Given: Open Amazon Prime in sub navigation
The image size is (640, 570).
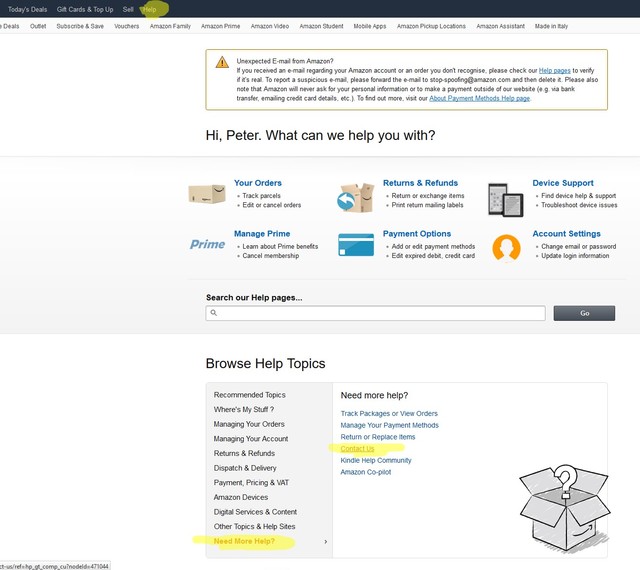Looking at the screenshot, I should (x=220, y=26).
